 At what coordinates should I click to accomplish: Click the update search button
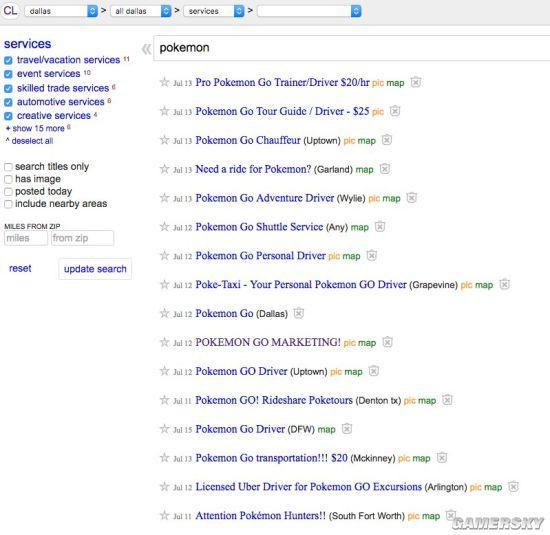(95, 269)
